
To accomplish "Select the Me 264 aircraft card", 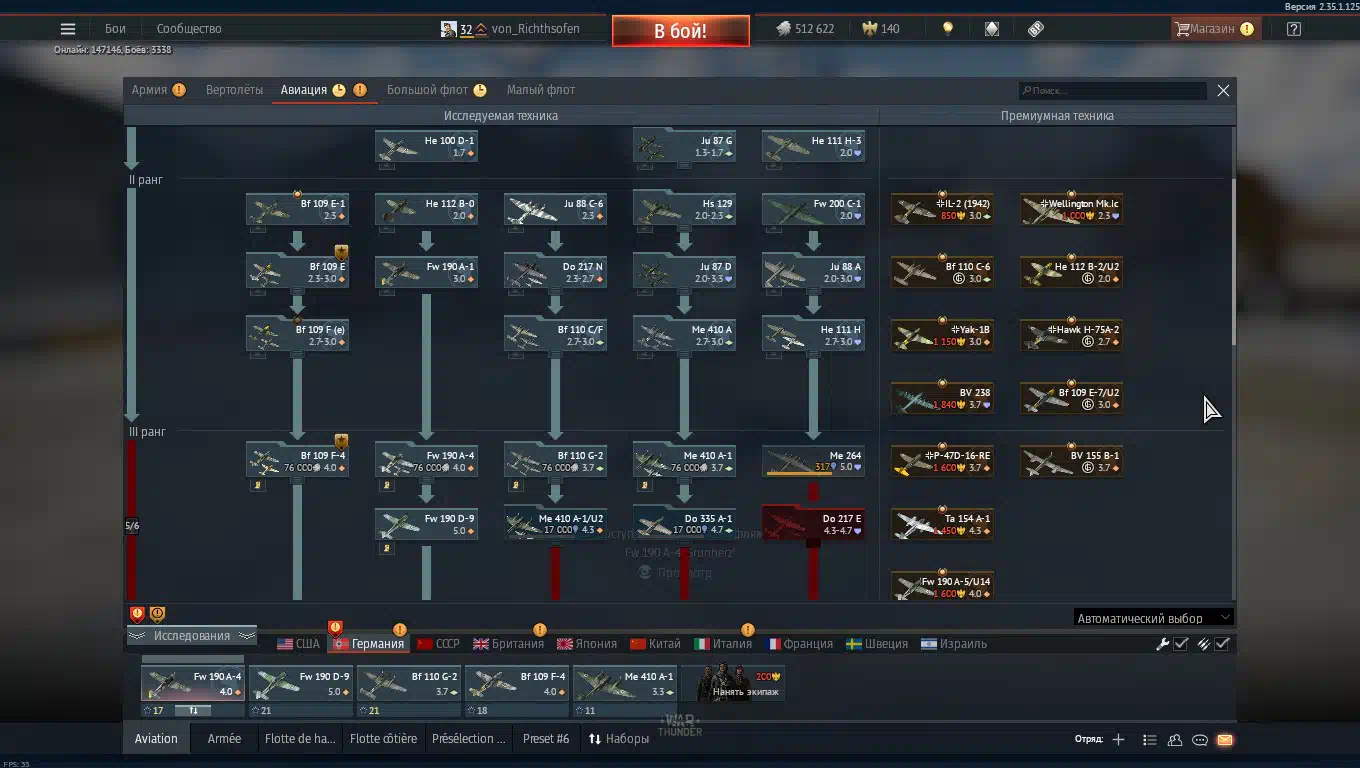I will [813, 461].
